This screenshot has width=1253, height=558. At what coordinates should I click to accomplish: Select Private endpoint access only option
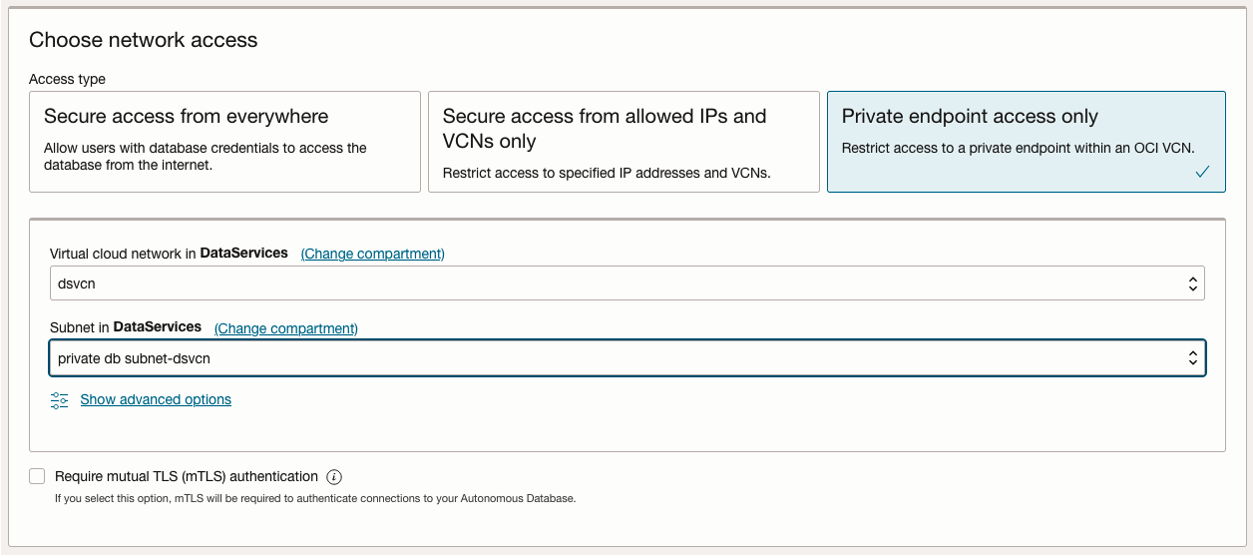pos(1025,141)
